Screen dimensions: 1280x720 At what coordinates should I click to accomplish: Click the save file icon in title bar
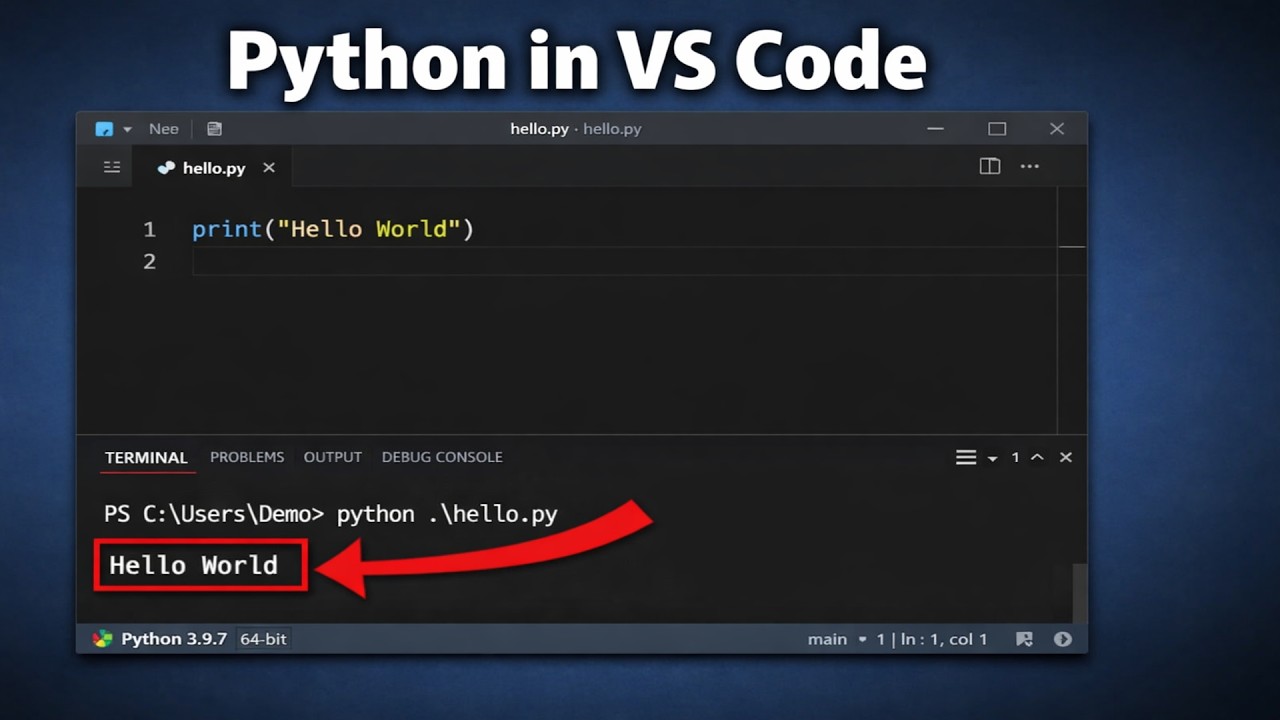tap(214, 129)
